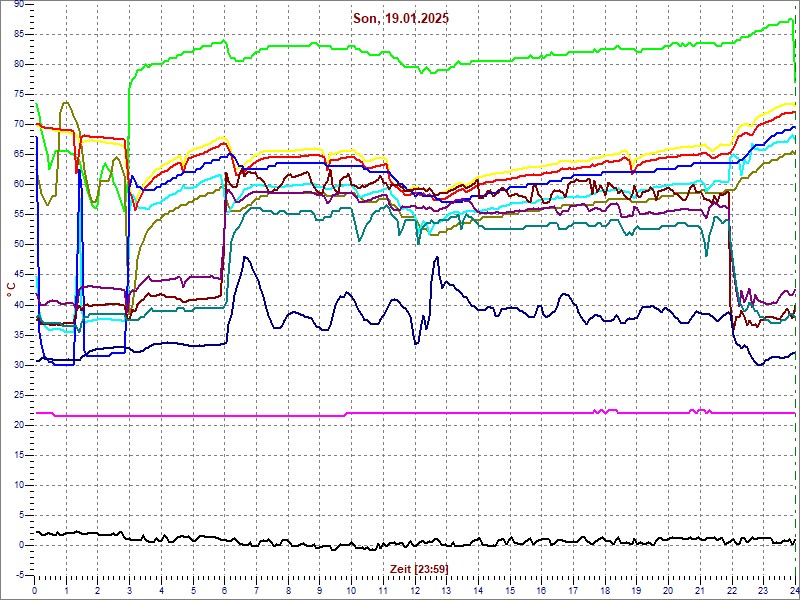Select the 30 tick label on the temperature axis
Screen dimensions: 800x600
(18, 365)
